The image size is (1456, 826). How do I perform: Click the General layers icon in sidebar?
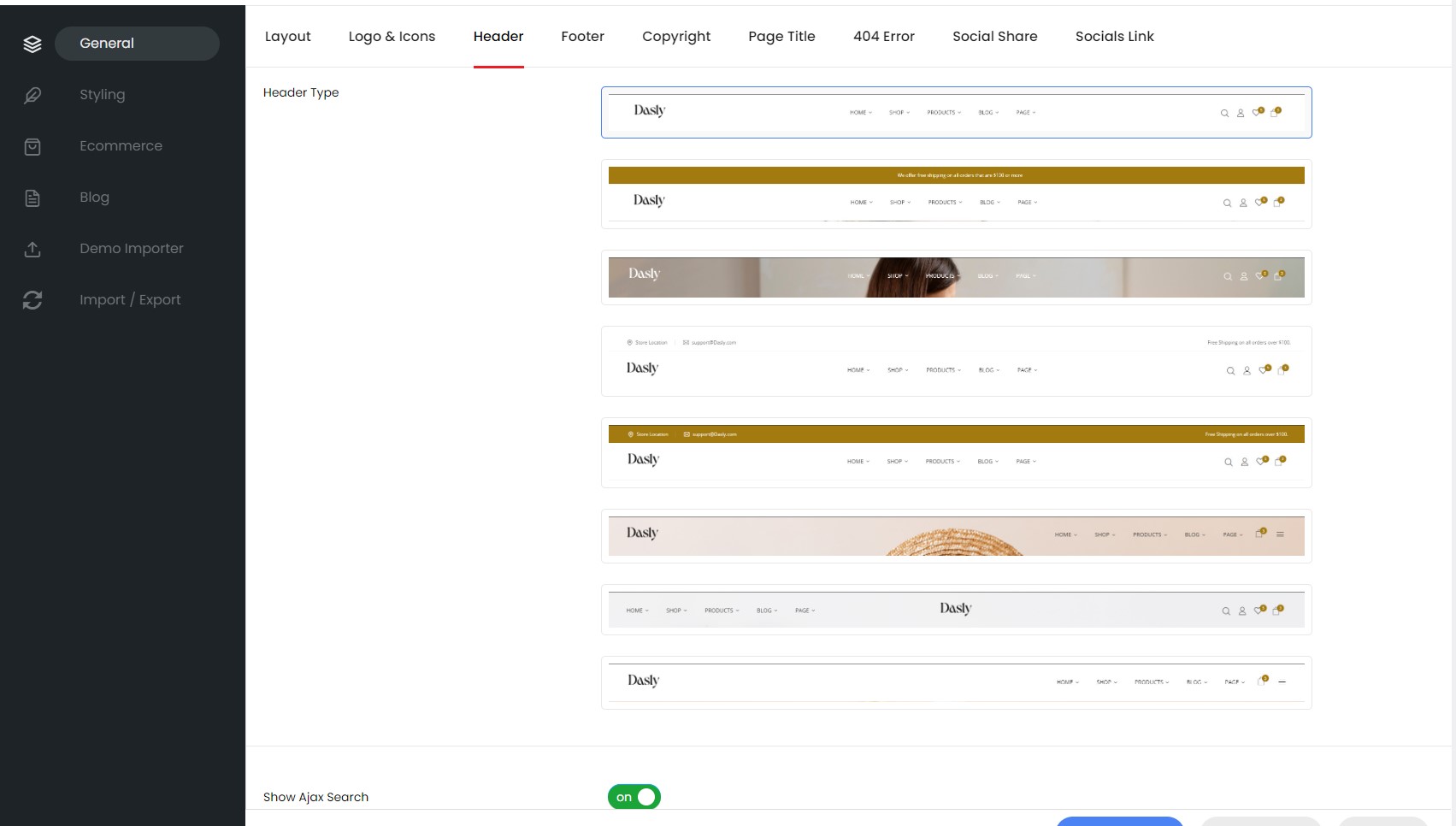[x=32, y=44]
